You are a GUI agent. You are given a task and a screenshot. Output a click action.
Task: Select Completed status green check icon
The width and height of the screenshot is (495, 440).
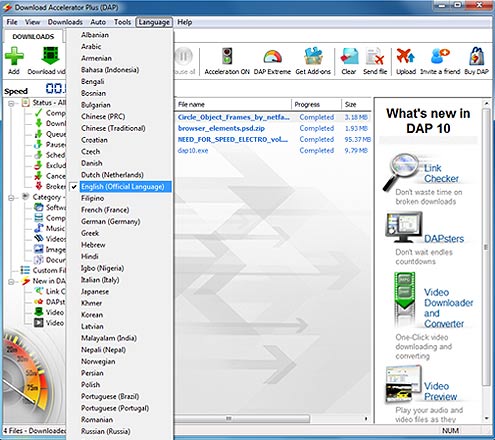tap(39, 113)
